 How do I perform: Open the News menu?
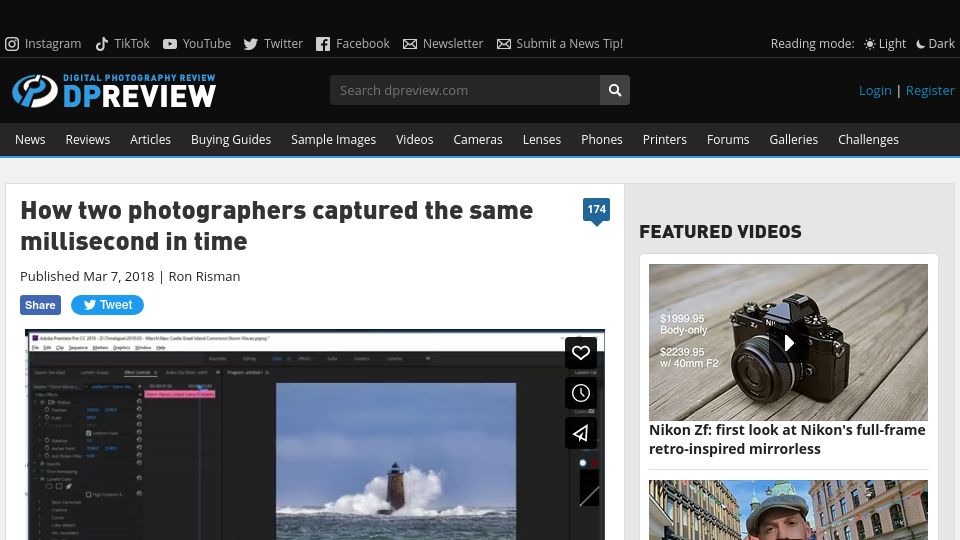click(30, 140)
